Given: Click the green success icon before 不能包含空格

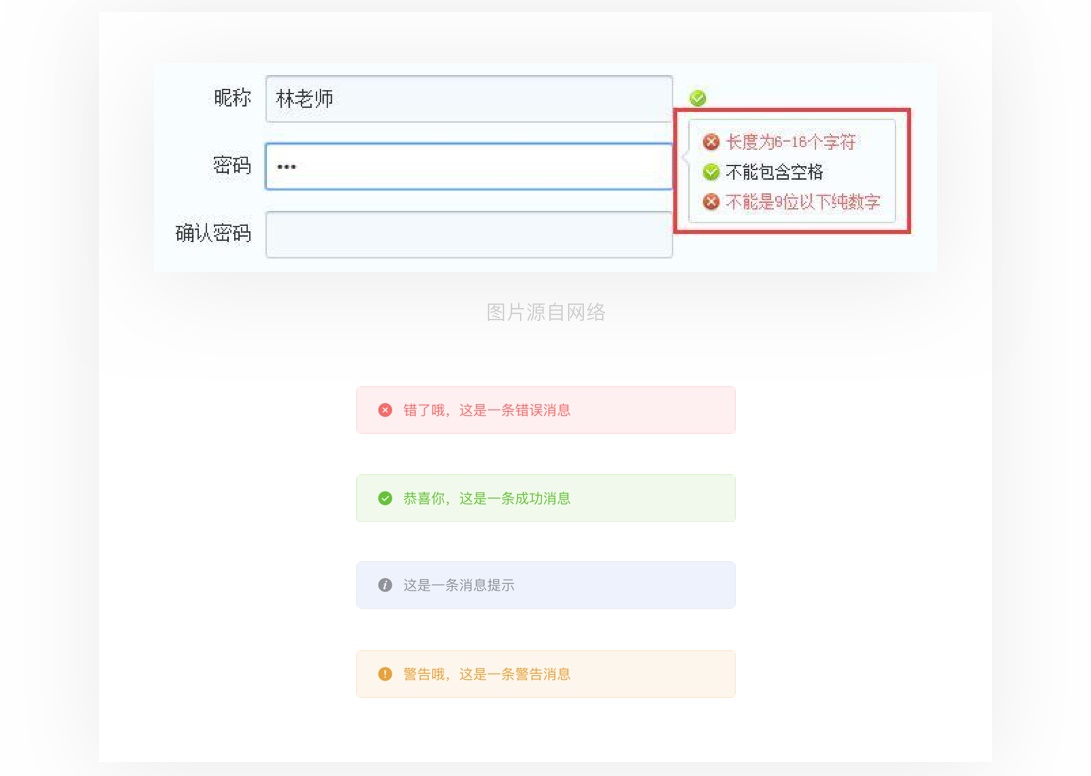Looking at the screenshot, I should pos(713,172).
